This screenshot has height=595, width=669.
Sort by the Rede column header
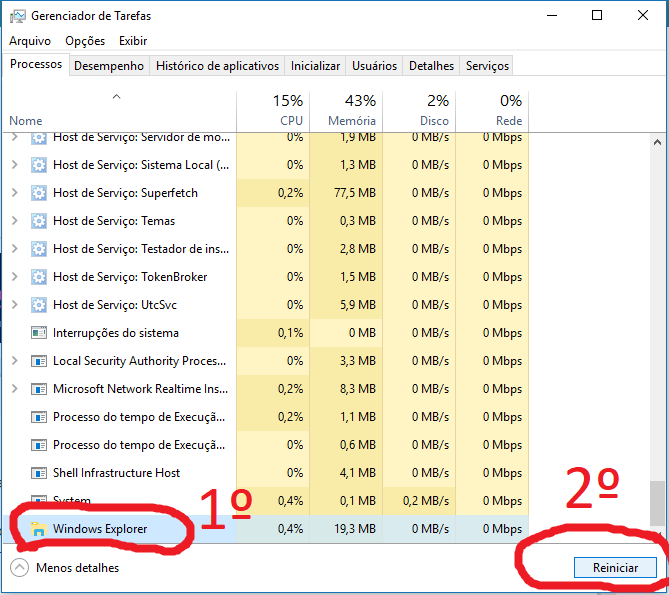pos(492,111)
